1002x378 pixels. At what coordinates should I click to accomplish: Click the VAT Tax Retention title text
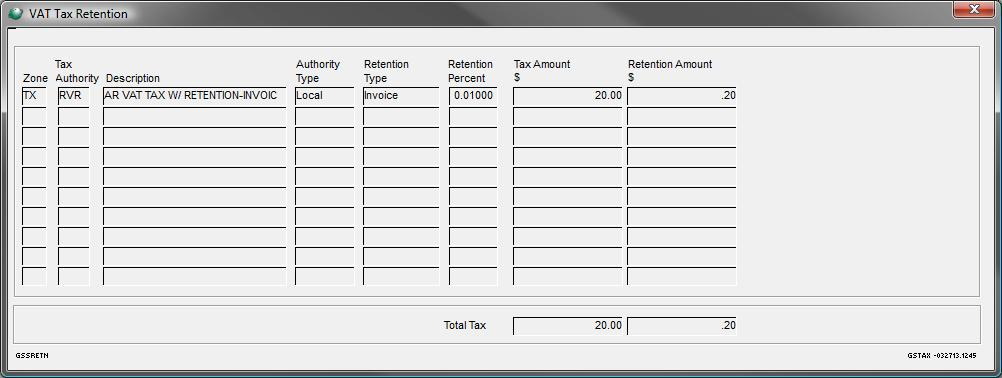(x=78, y=14)
